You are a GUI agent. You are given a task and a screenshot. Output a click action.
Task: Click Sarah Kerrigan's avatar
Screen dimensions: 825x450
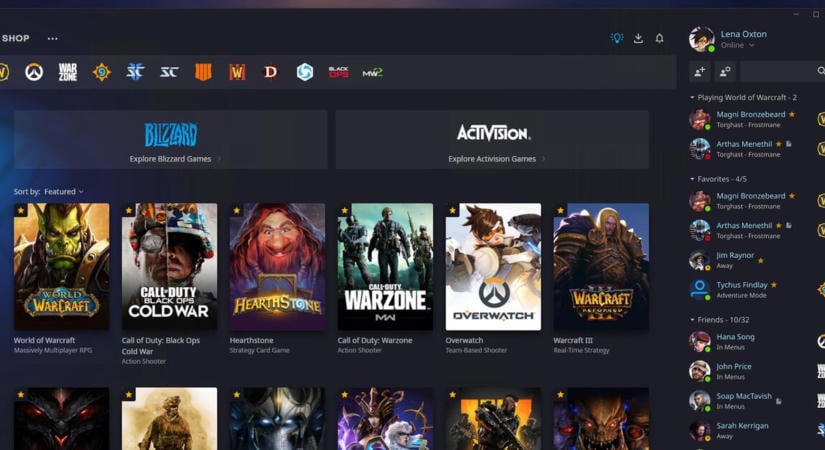[700, 431]
